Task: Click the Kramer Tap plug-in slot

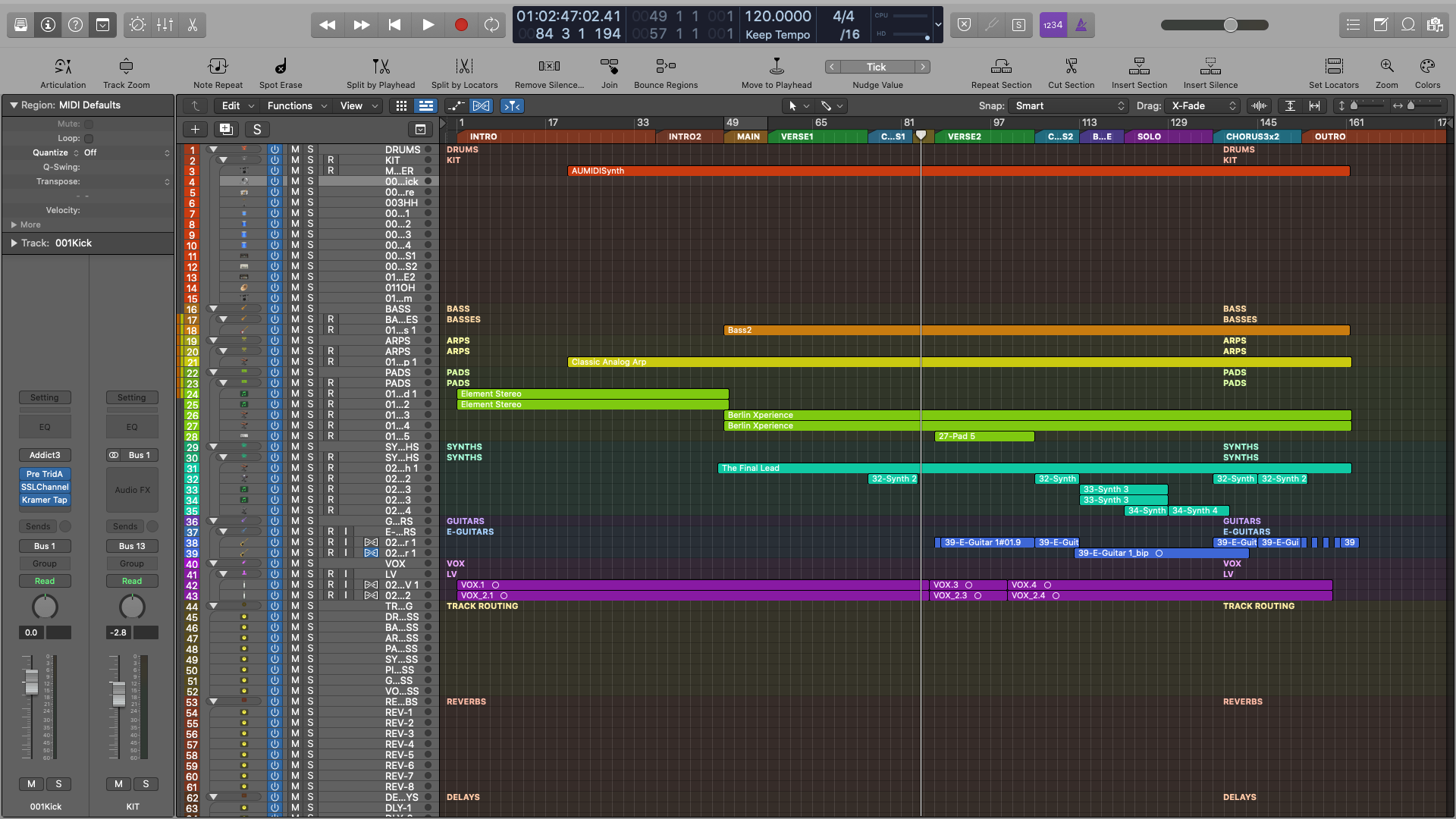Action: tap(45, 500)
